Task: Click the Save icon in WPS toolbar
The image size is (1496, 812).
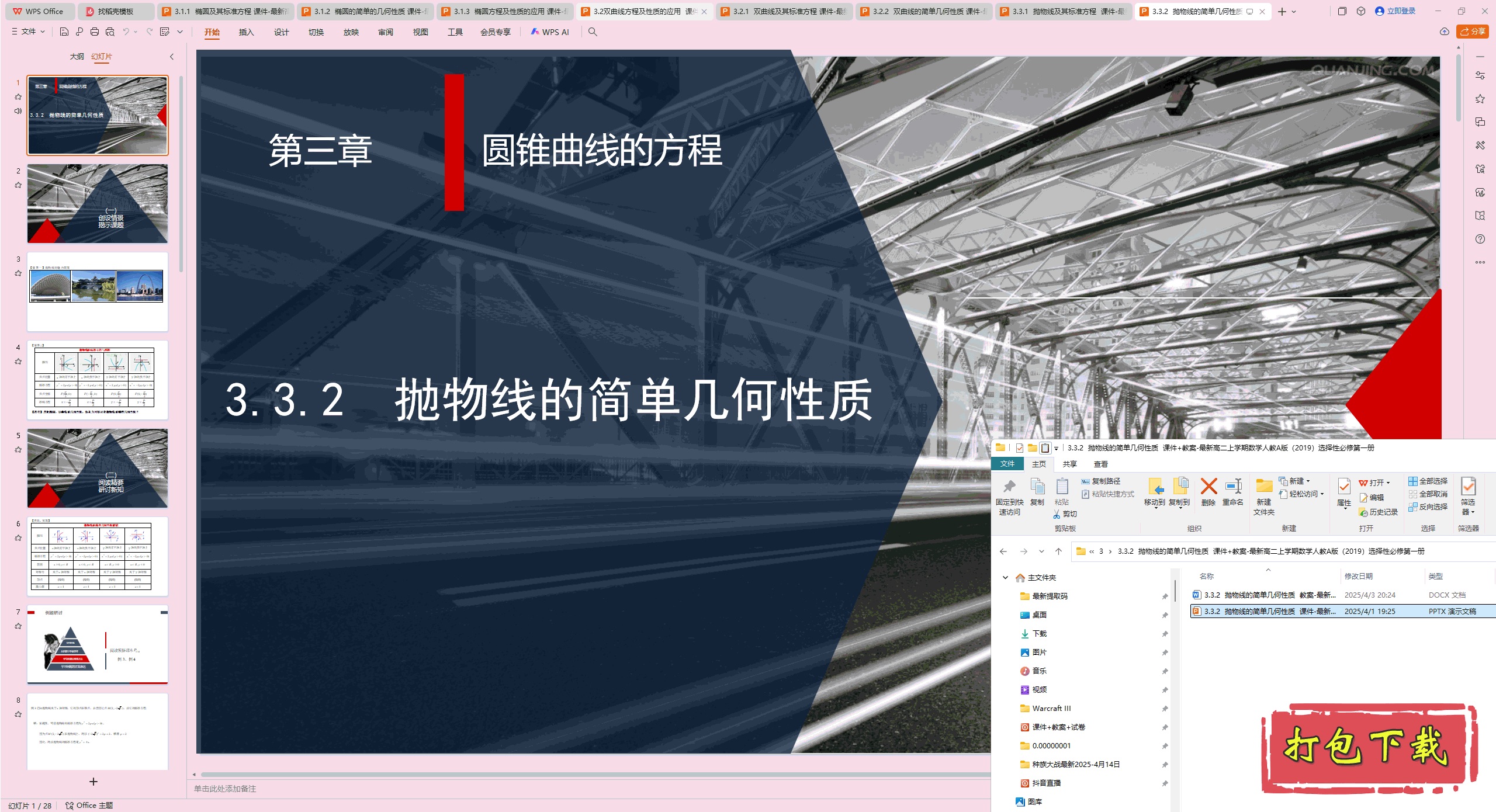Action: click(x=64, y=32)
